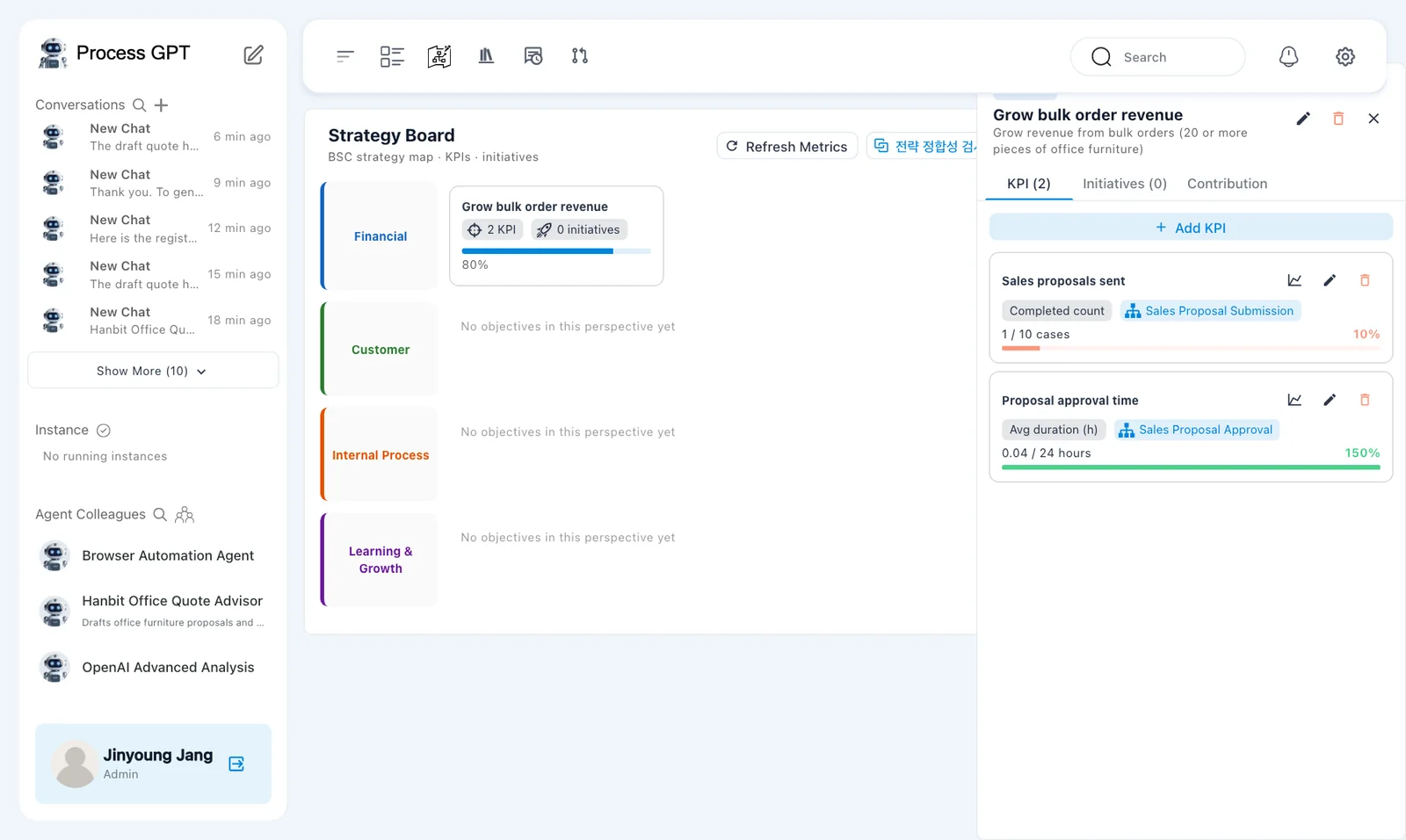Open the list layout icon in the top toolbar

(x=392, y=56)
